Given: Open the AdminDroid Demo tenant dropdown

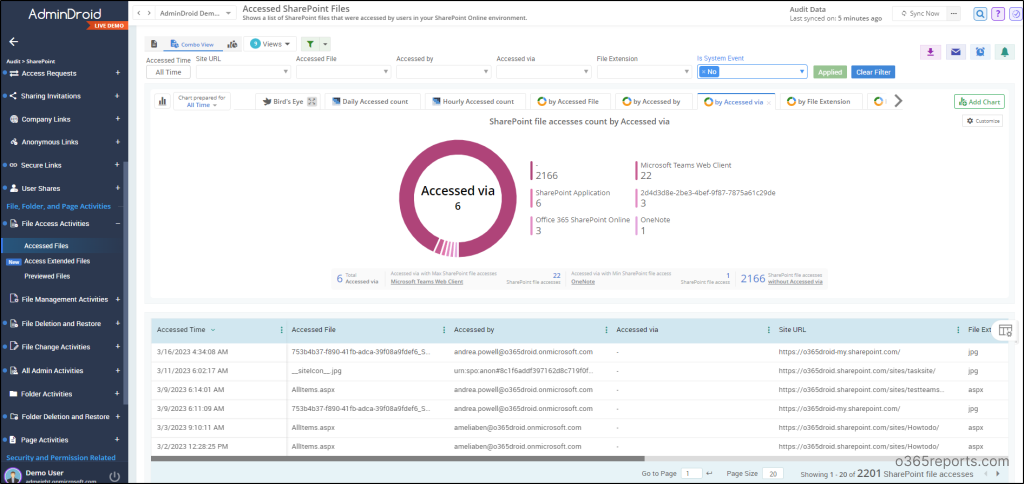Looking at the screenshot, I should pos(198,13).
